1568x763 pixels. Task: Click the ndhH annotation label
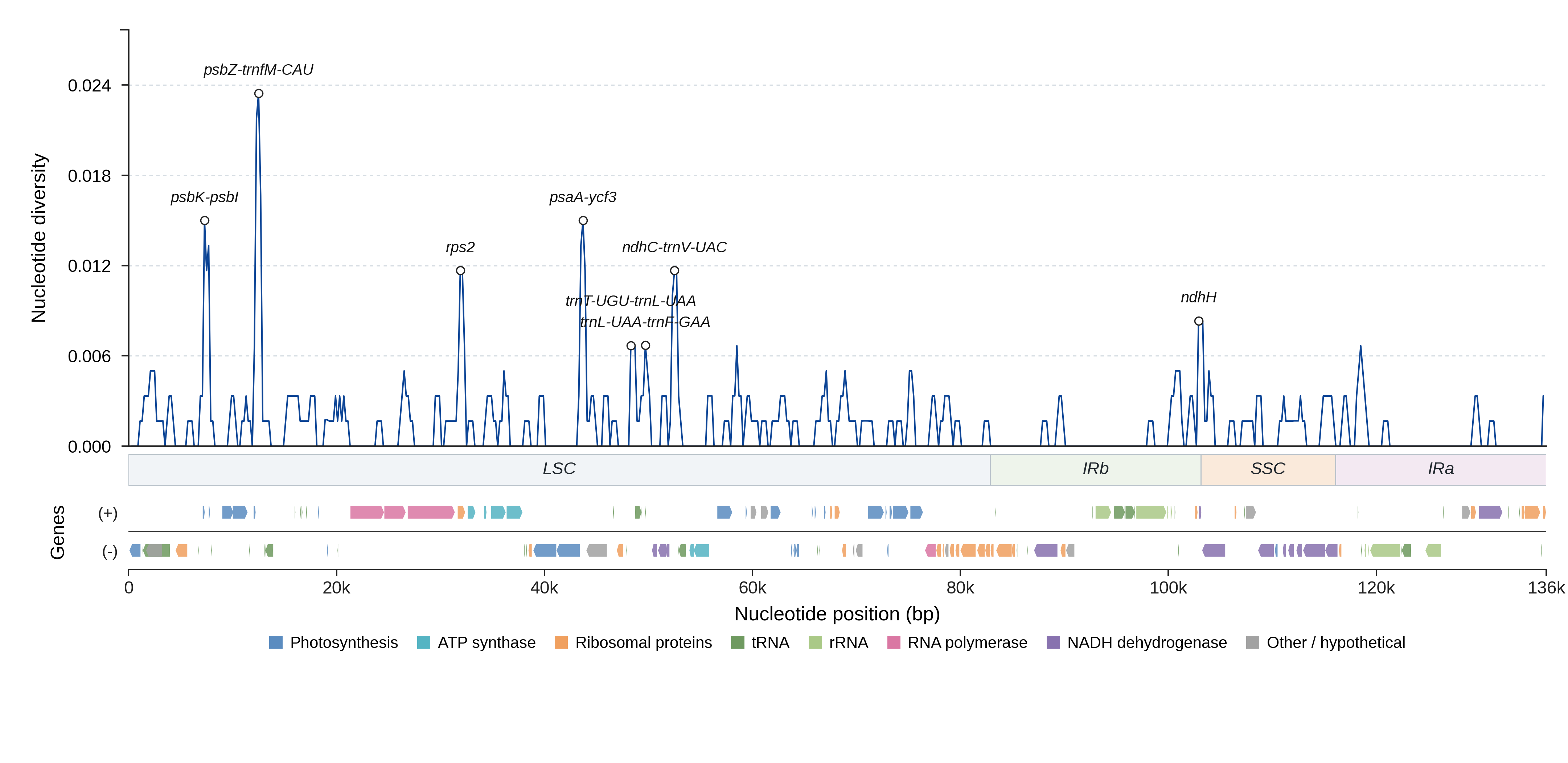(1199, 297)
